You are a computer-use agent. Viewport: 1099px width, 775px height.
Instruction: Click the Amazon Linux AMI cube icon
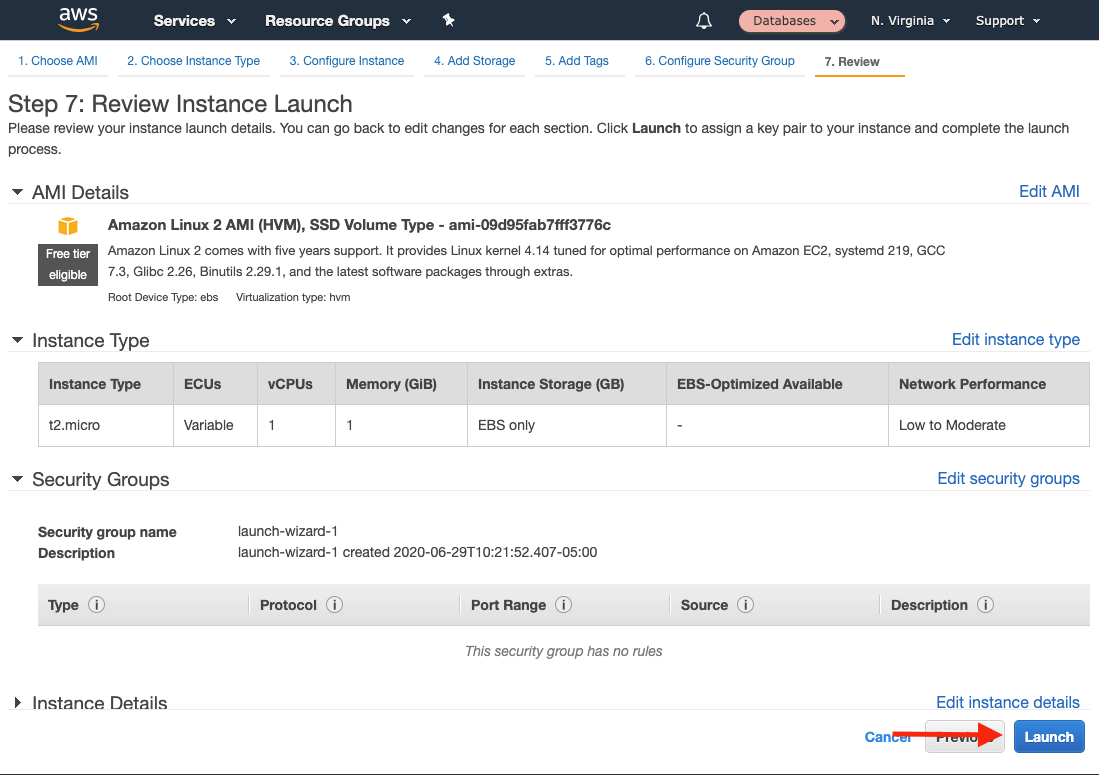(x=67, y=228)
